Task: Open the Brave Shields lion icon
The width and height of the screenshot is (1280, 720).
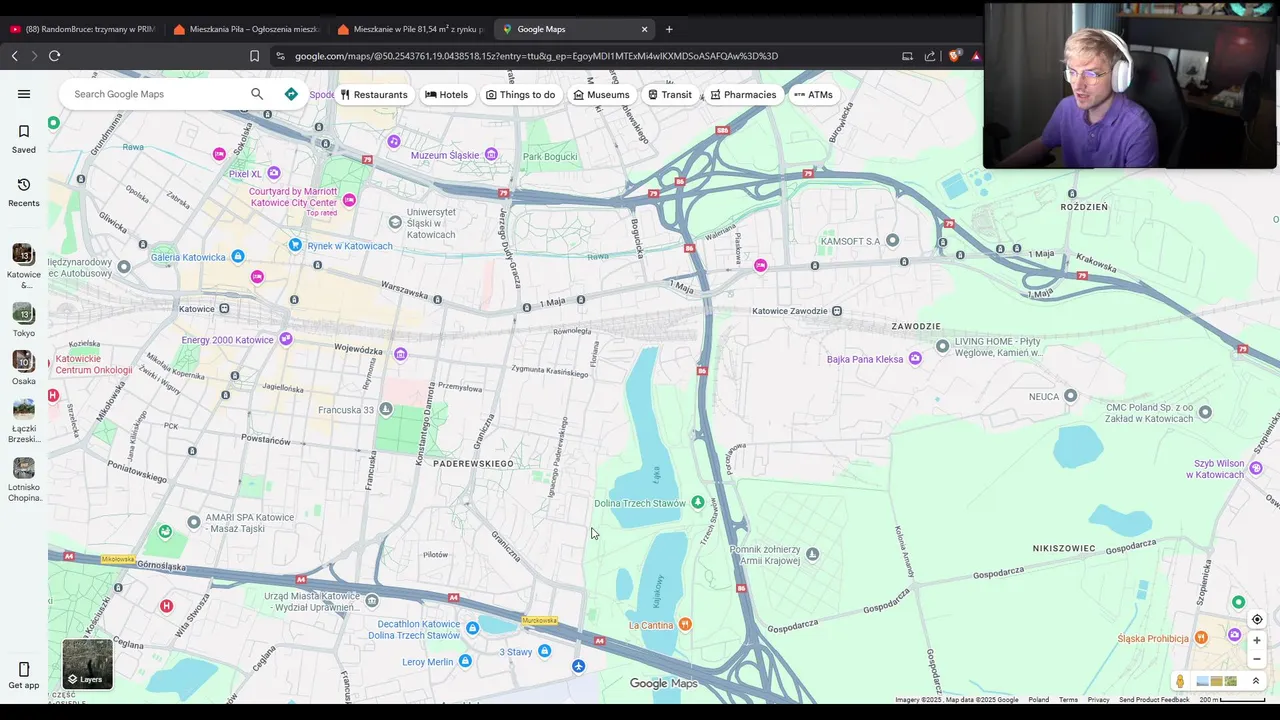Action: tap(954, 56)
